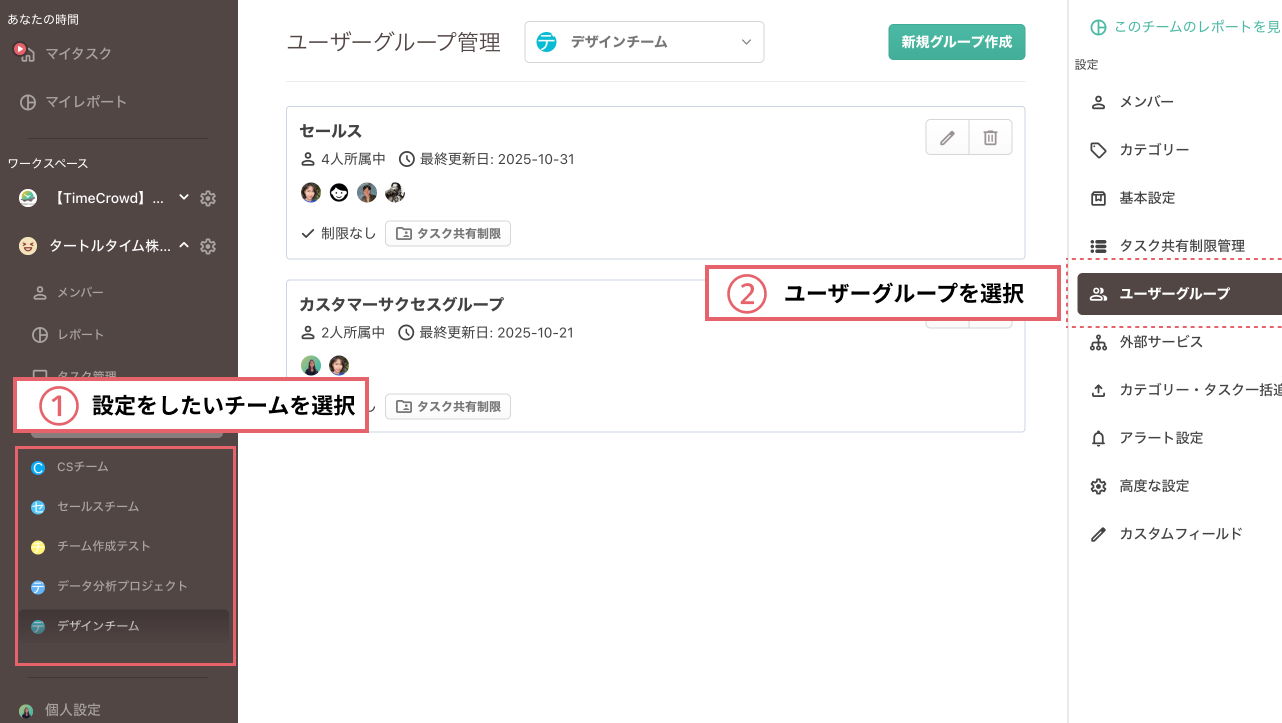Click an avatar in カスタマーサクセスグループ
The height and width of the screenshot is (723, 1282).
click(310, 364)
